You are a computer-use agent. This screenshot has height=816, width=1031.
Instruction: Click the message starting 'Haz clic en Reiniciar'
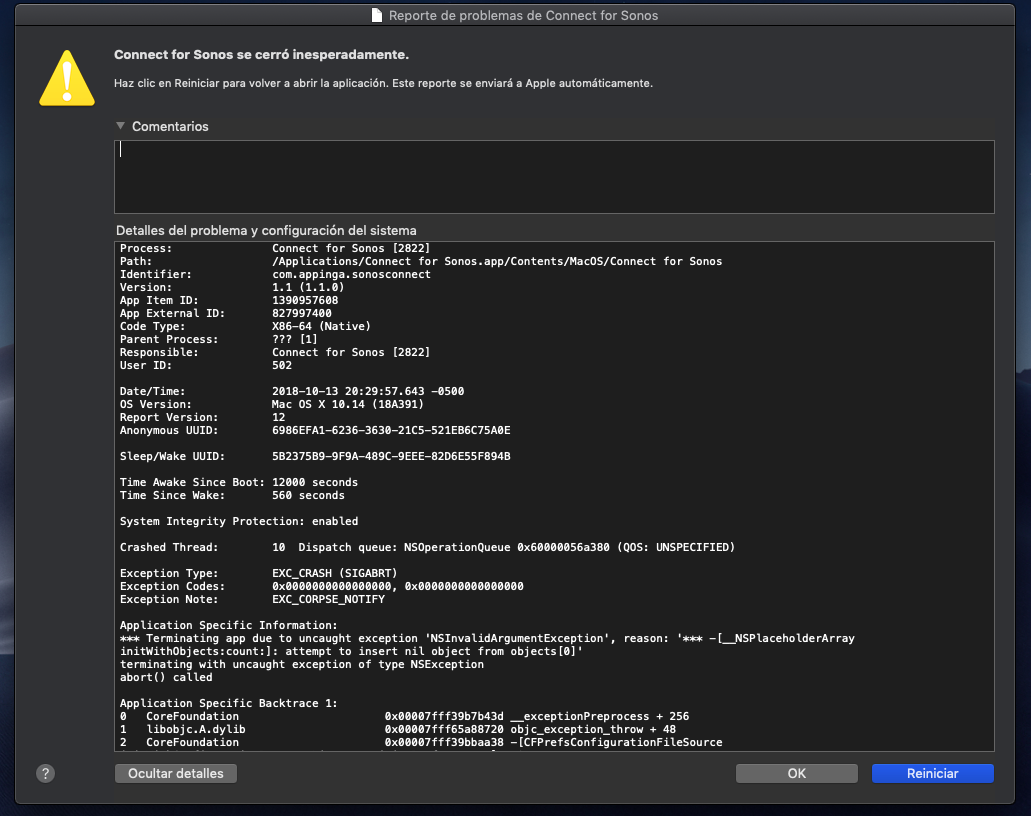coord(383,84)
